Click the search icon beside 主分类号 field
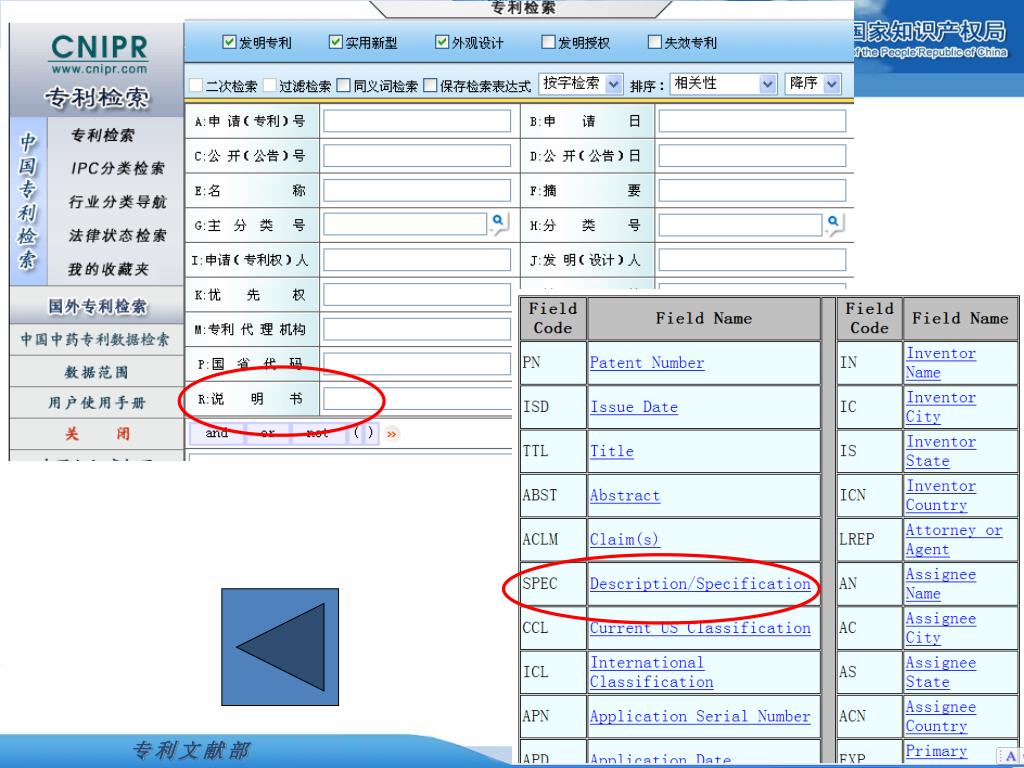 [x=499, y=224]
